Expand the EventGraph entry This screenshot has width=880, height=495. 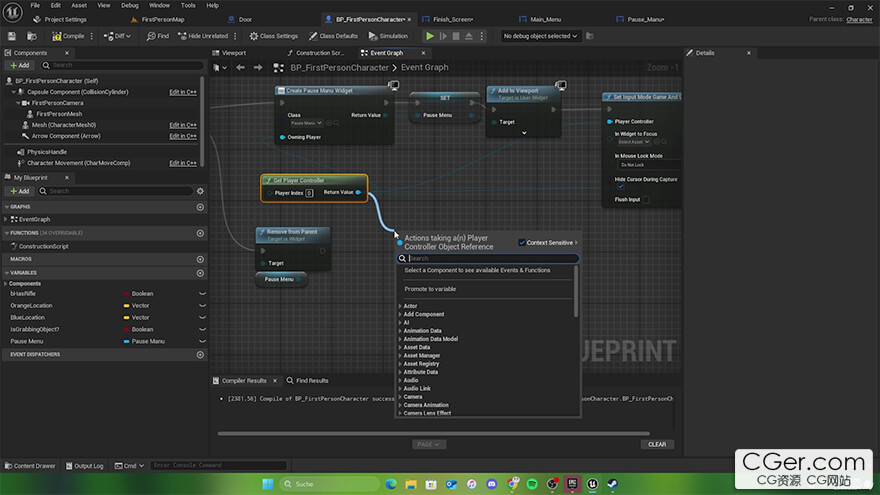[x=6, y=219]
